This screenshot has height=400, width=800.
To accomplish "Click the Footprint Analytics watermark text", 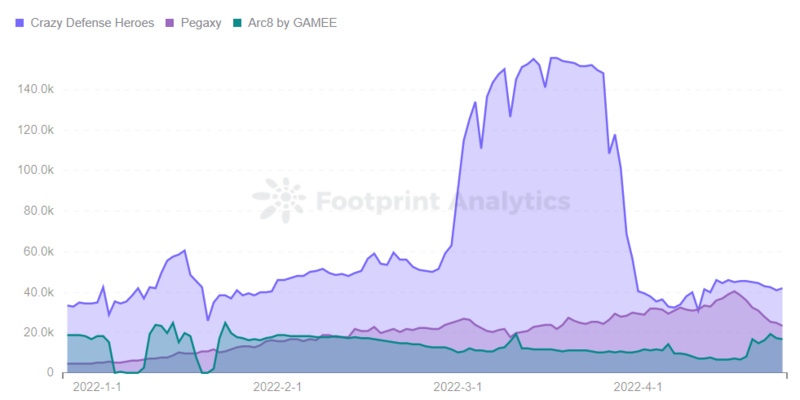I will (x=443, y=201).
